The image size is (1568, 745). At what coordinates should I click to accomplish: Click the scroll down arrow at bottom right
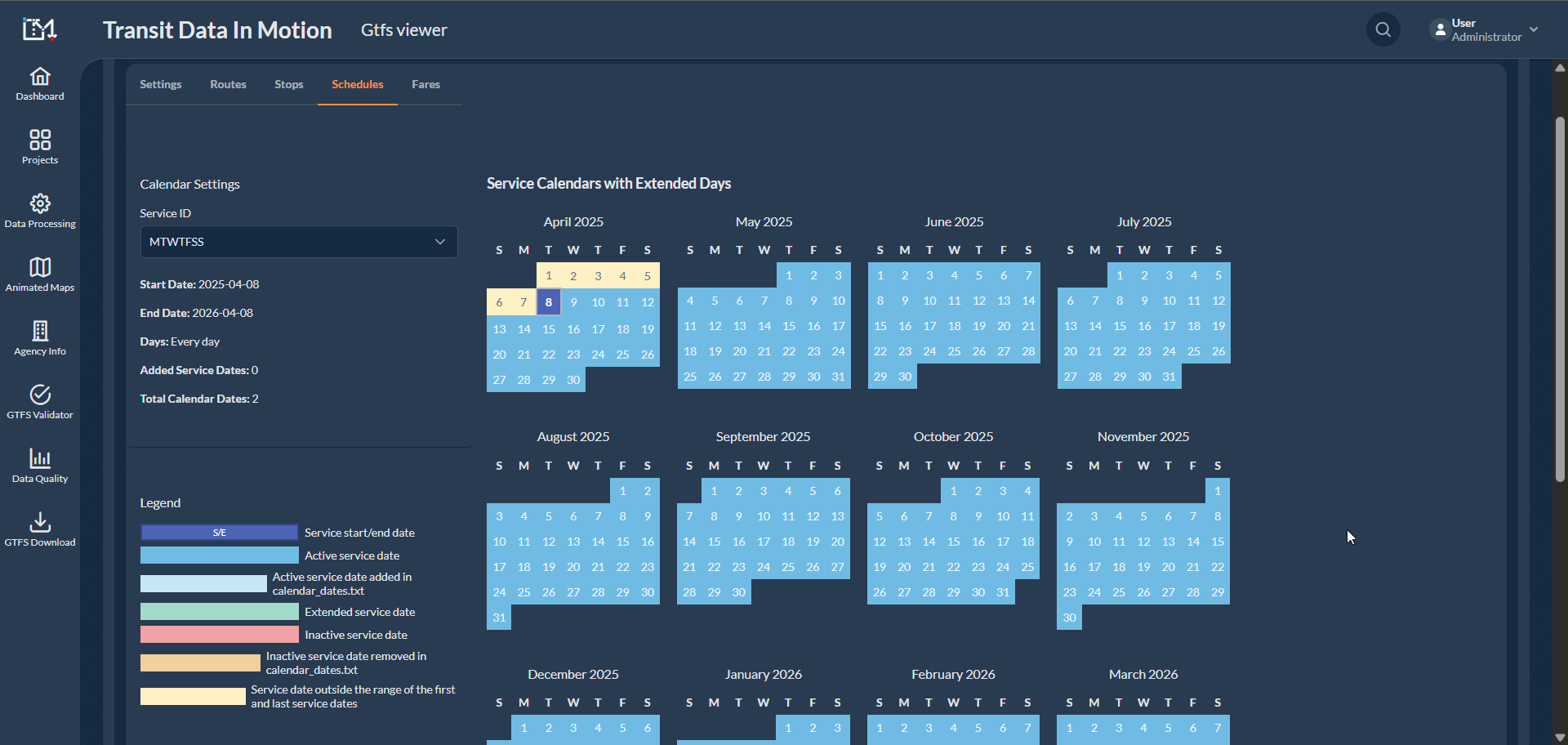point(1560,737)
